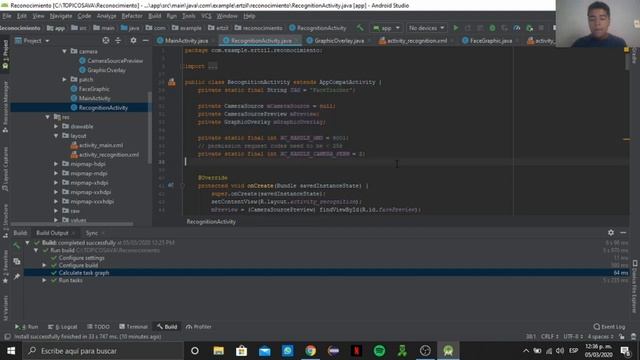
Task: Open the Refactor menu
Action: 132,16
